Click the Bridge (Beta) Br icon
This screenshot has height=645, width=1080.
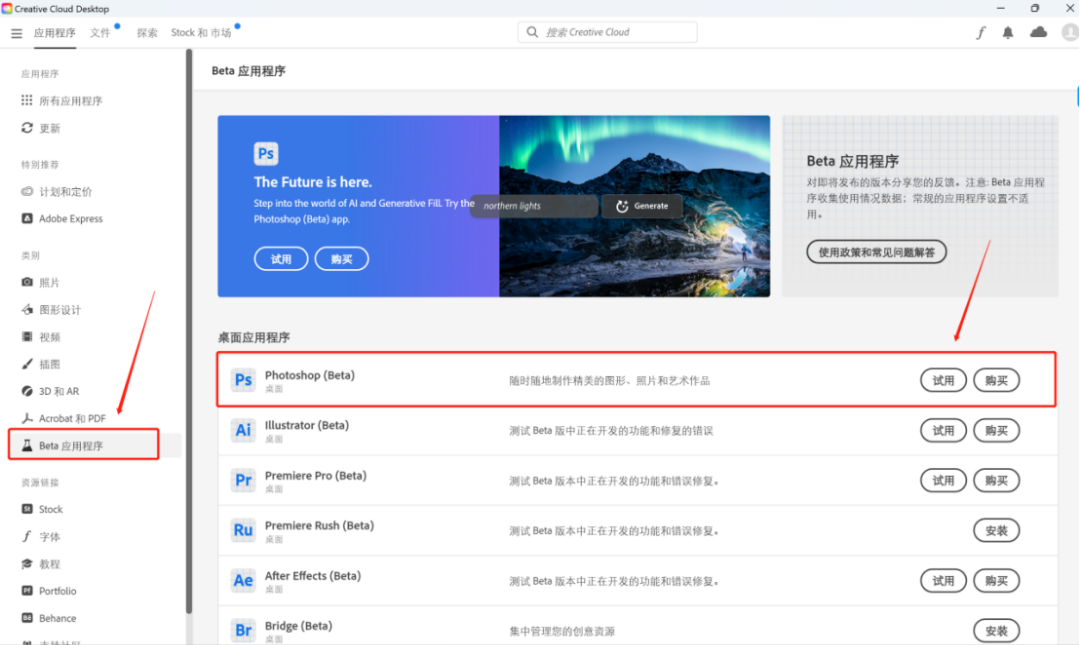coord(243,630)
